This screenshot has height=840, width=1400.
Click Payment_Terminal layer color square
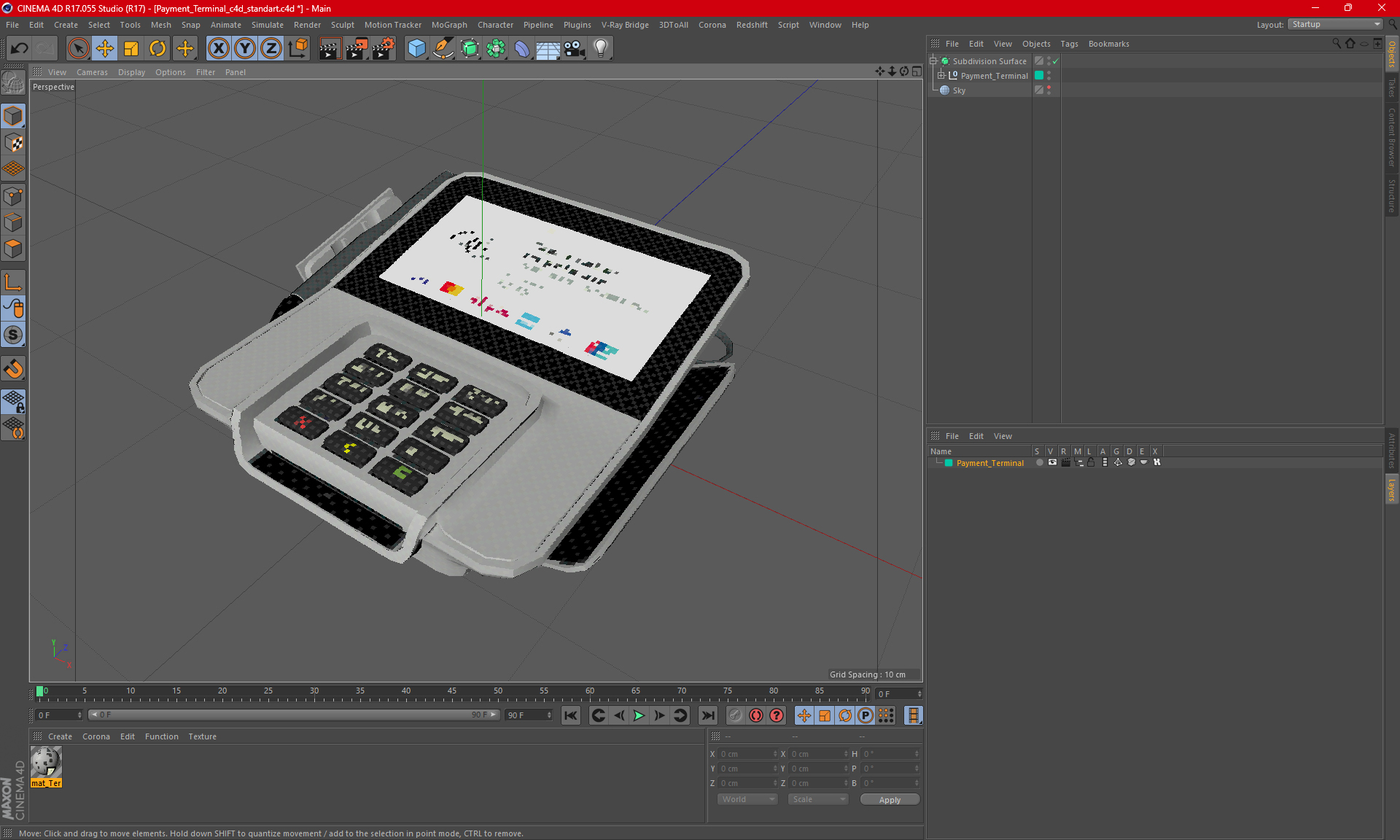click(949, 463)
